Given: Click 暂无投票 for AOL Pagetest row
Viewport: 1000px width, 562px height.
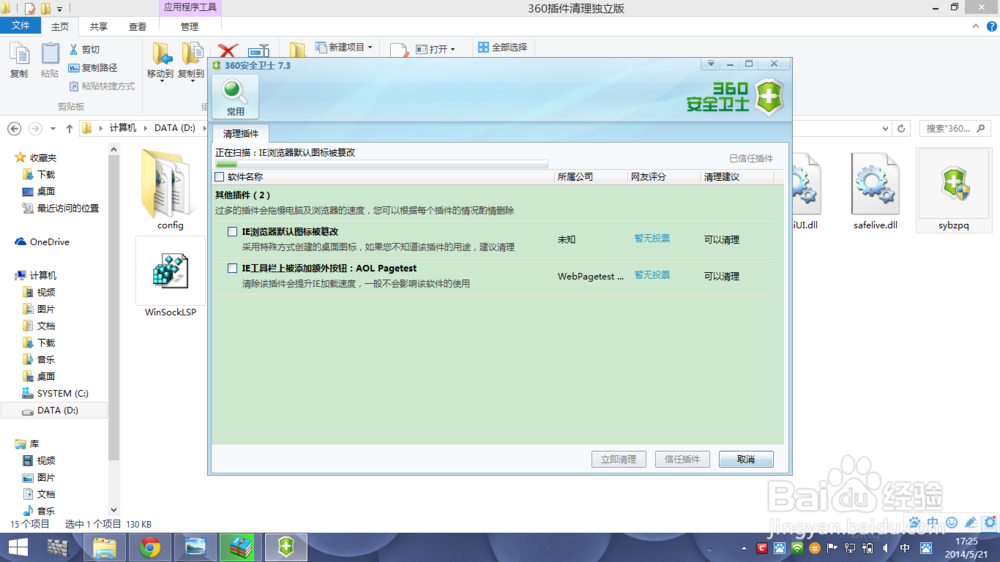Looking at the screenshot, I should click(x=652, y=275).
